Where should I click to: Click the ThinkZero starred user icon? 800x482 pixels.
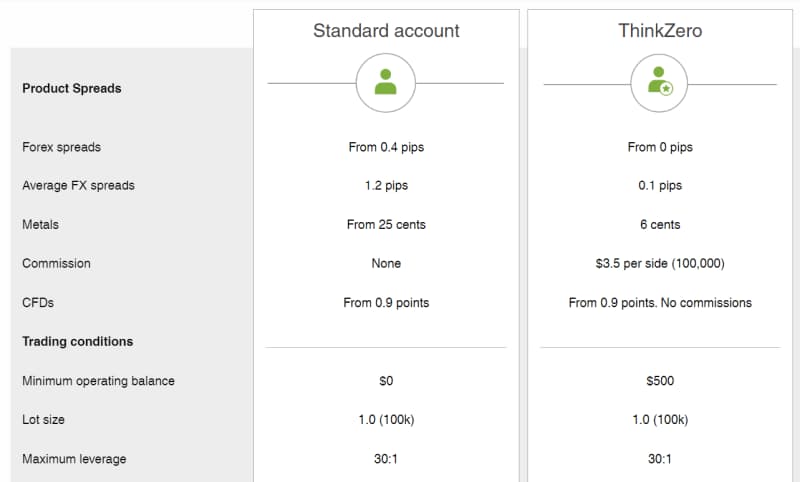[659, 83]
